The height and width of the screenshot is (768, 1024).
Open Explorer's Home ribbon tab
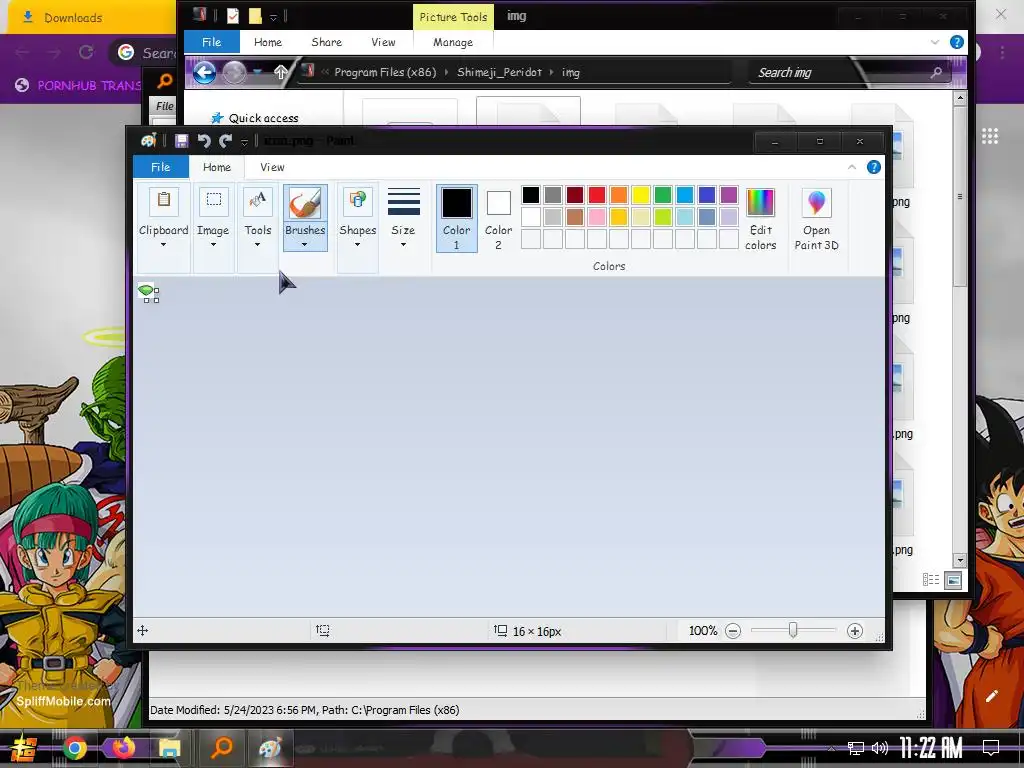click(x=268, y=42)
